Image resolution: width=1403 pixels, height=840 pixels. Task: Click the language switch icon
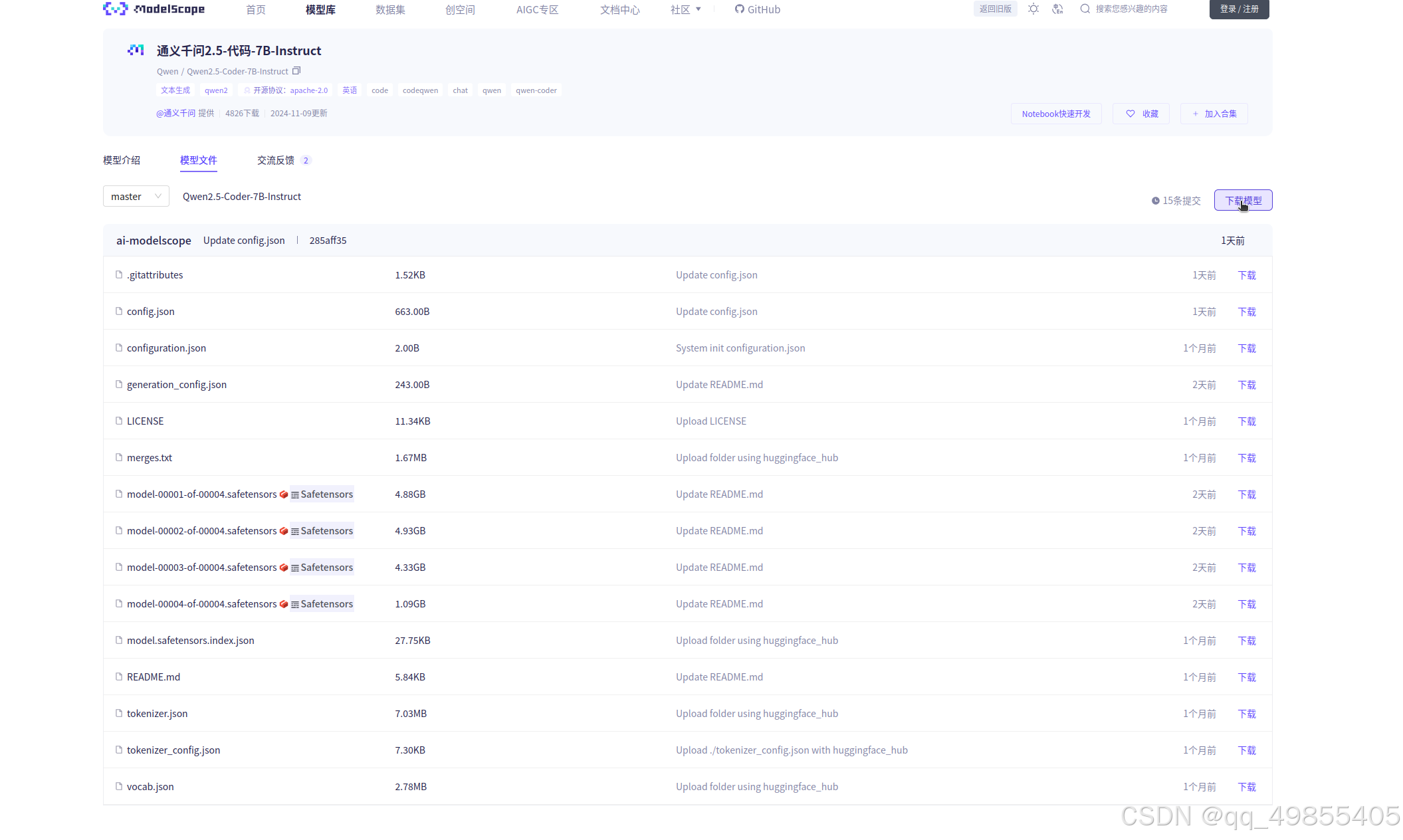[x=1058, y=9]
